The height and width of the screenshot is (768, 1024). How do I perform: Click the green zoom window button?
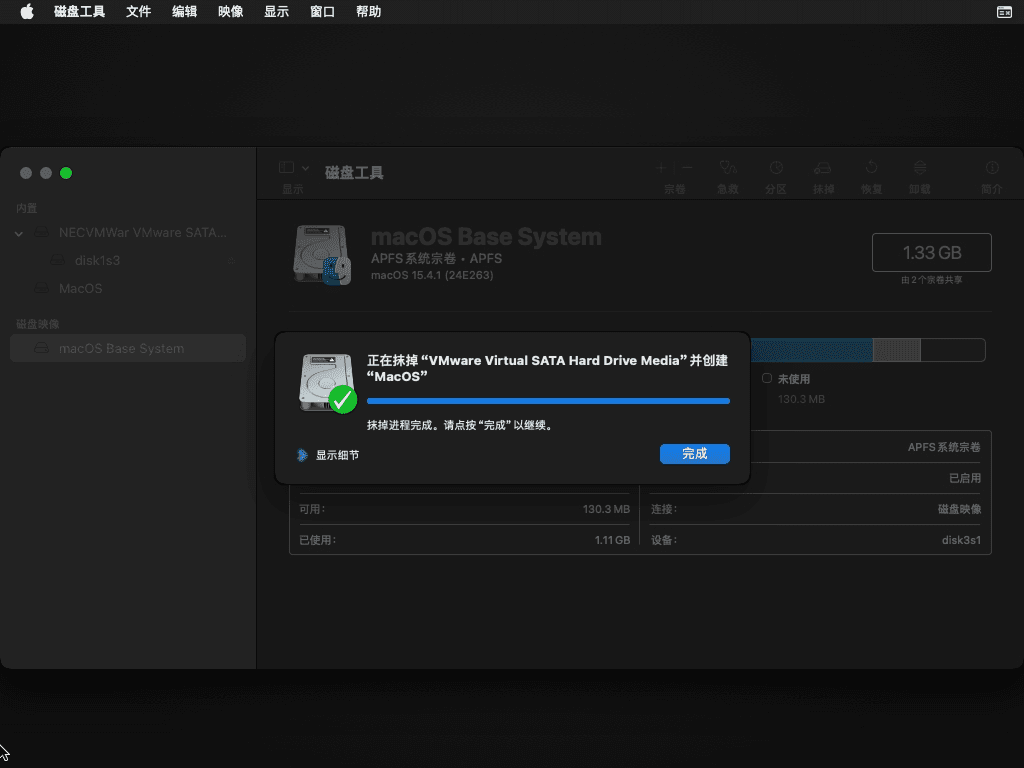coord(66,173)
